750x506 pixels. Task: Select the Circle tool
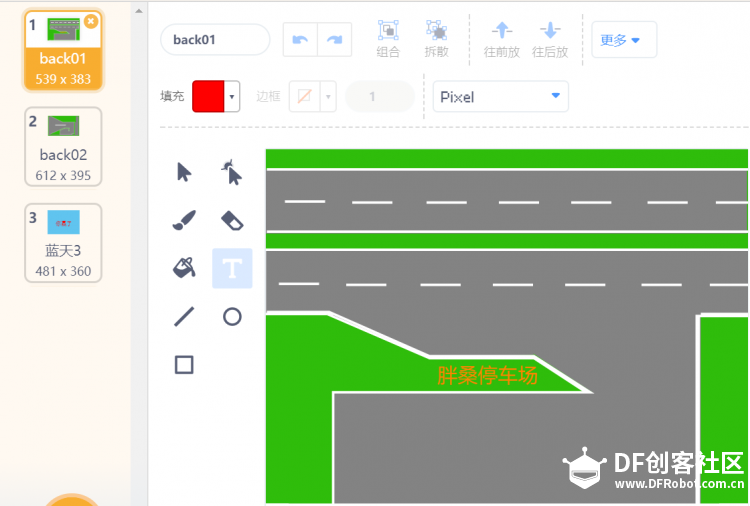pos(232,317)
